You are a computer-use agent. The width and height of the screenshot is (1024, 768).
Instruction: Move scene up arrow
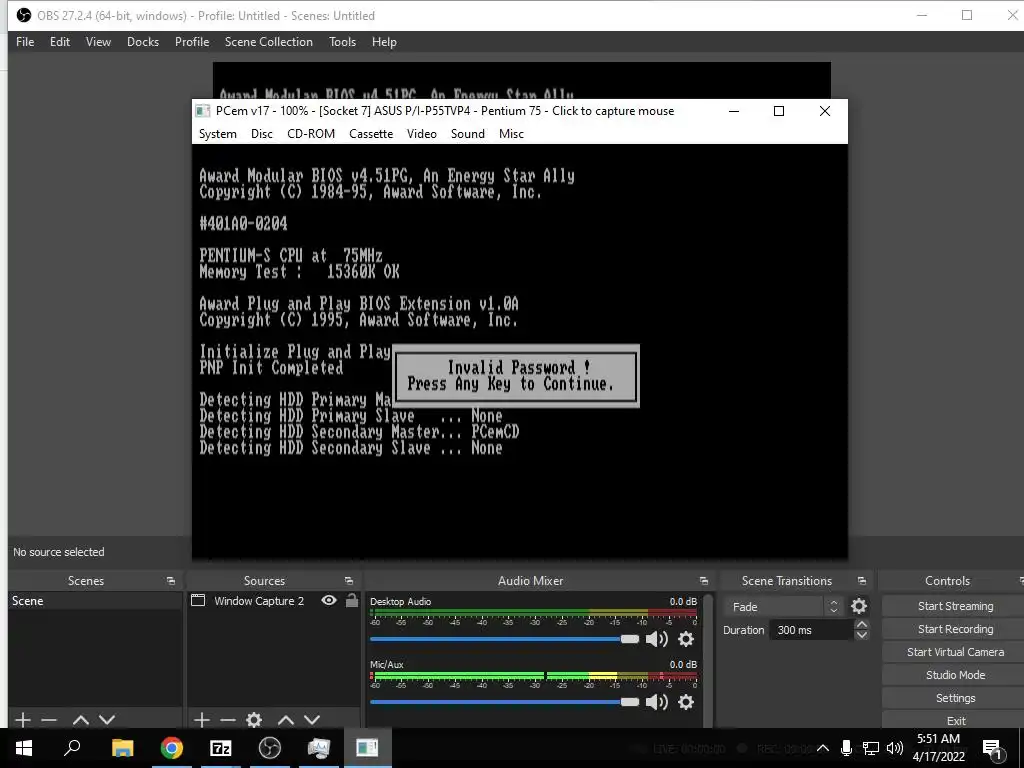pyautogui.click(x=81, y=720)
